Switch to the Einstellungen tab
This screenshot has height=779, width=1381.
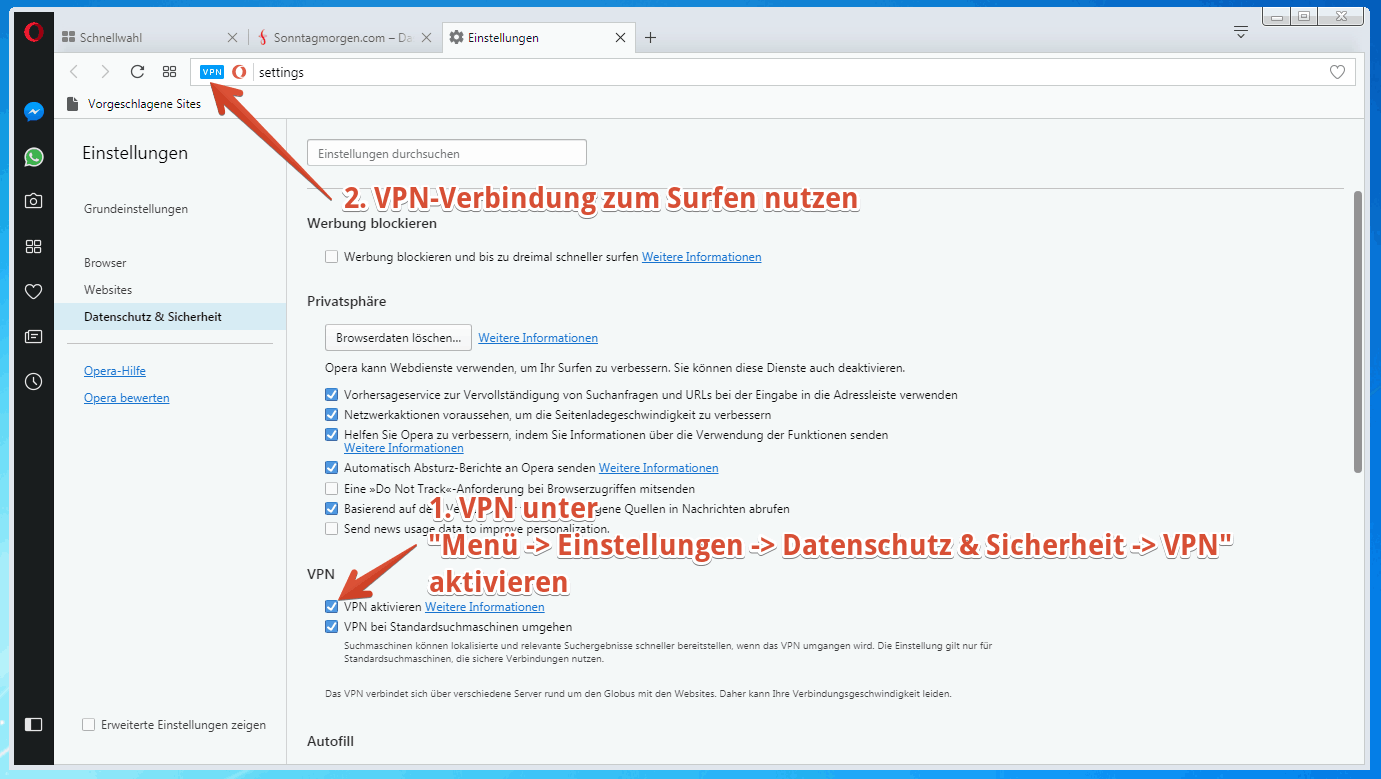click(x=537, y=38)
